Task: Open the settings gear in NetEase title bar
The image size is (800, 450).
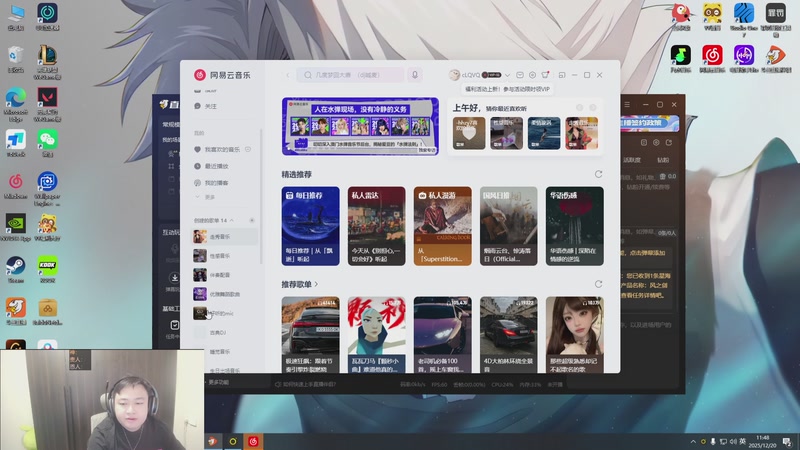Action: 532,75
